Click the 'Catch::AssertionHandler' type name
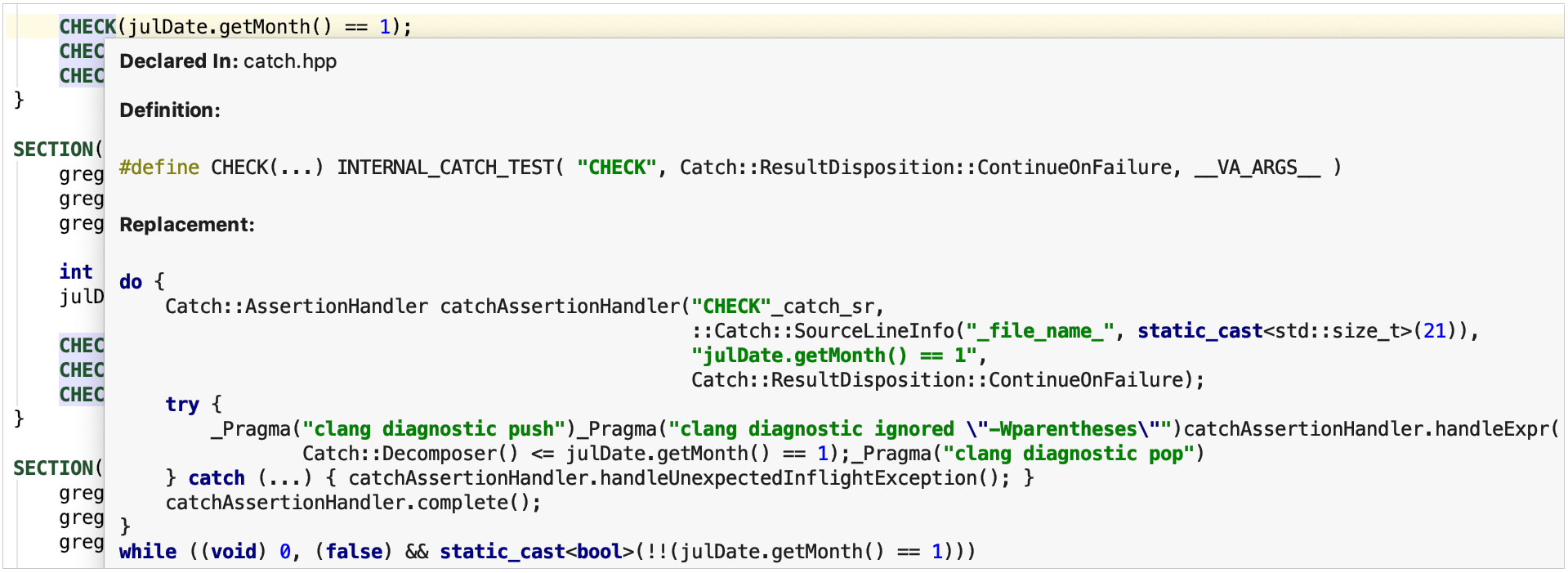The width and height of the screenshot is (1568, 573). point(297,307)
